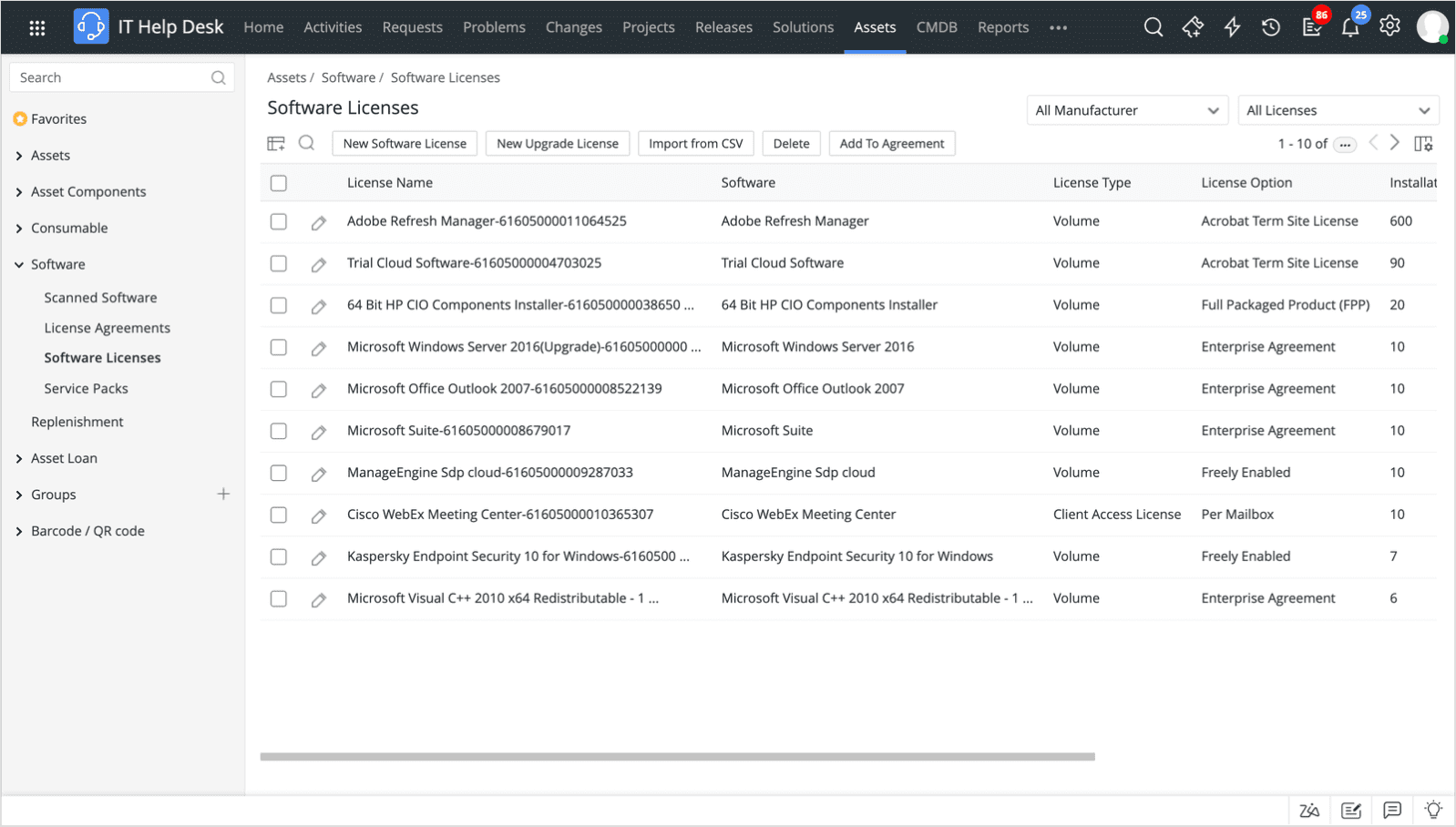1456x827 pixels.
Task: Toggle the select-all checkbox in header
Action: (279, 183)
